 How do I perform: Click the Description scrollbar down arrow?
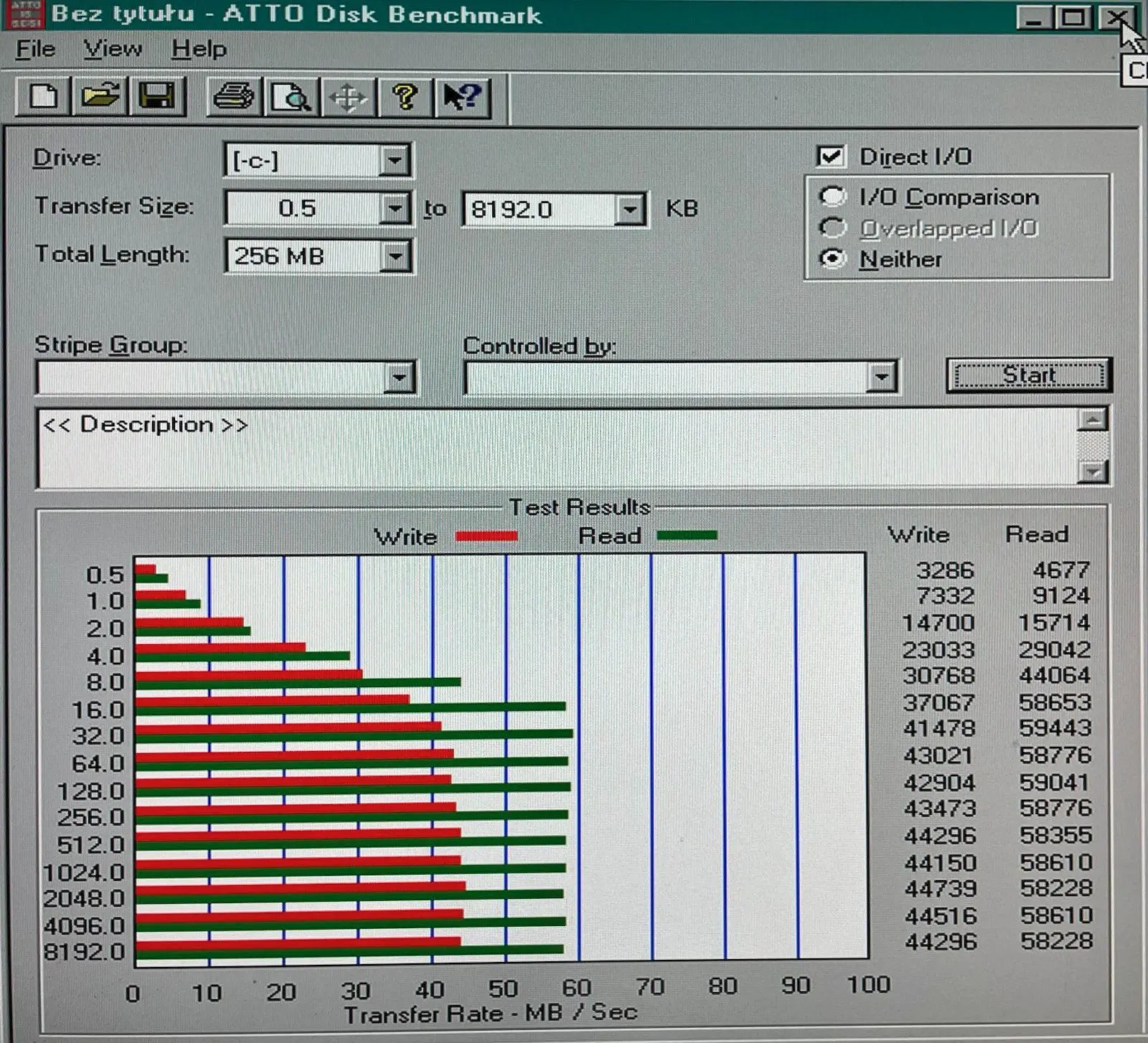pos(1093,471)
